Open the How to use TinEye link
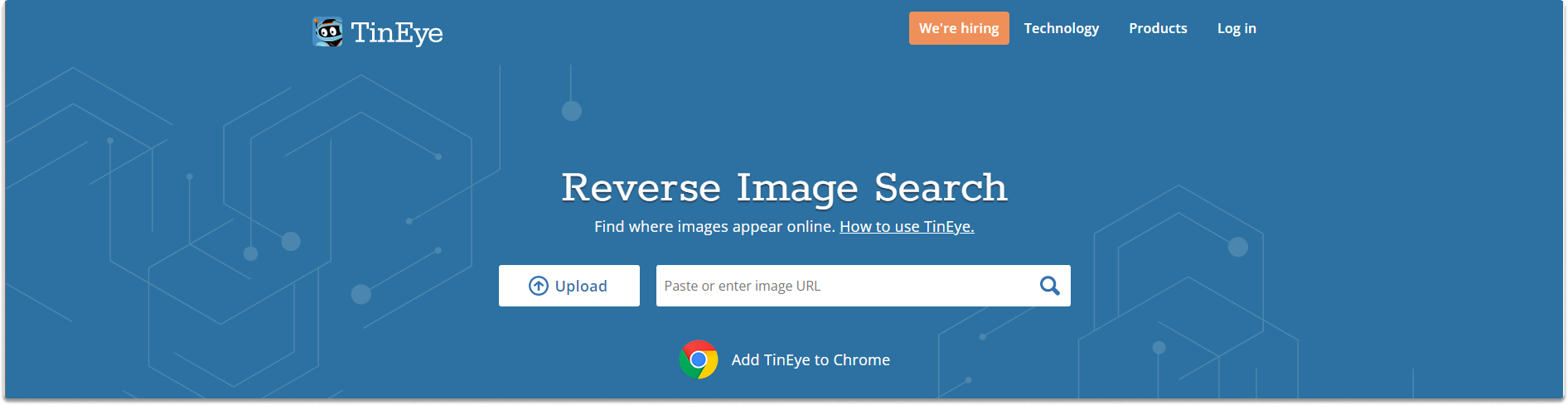Viewport: 1568px width, 405px height. pos(907,226)
